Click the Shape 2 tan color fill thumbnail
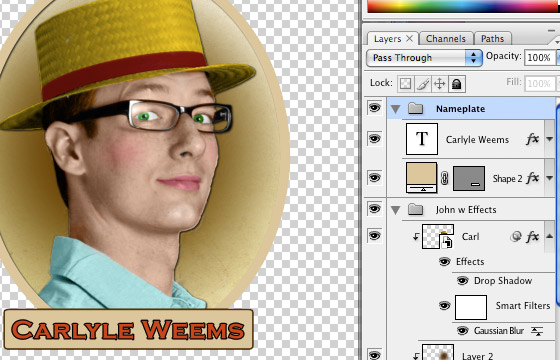The width and height of the screenshot is (560, 360). tap(421, 178)
